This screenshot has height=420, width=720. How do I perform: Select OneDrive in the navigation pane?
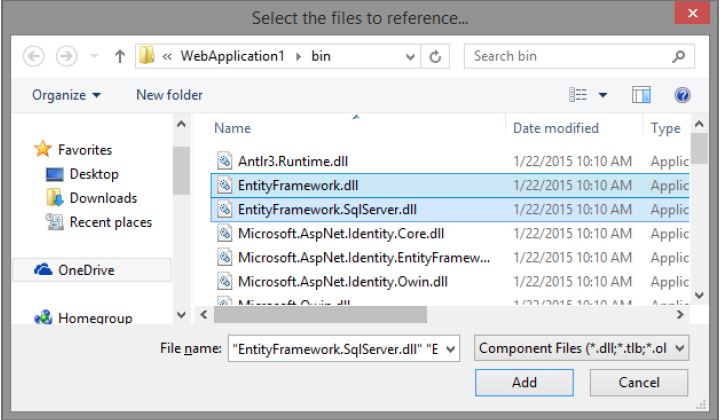(x=86, y=270)
